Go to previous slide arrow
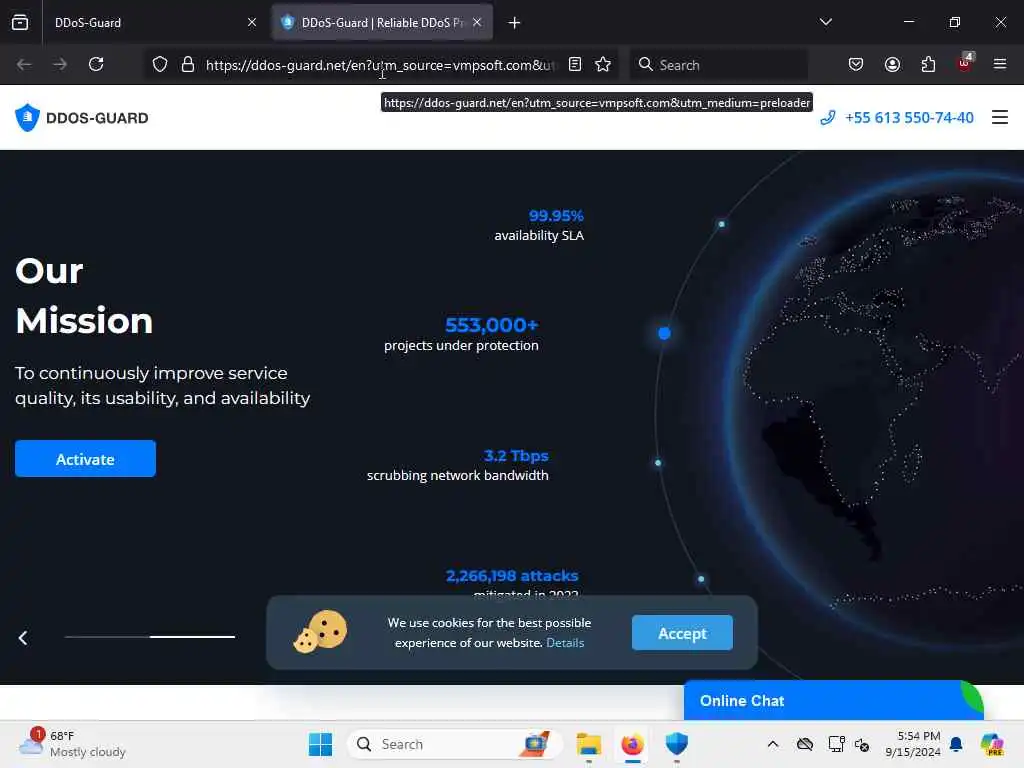 pos(24,638)
